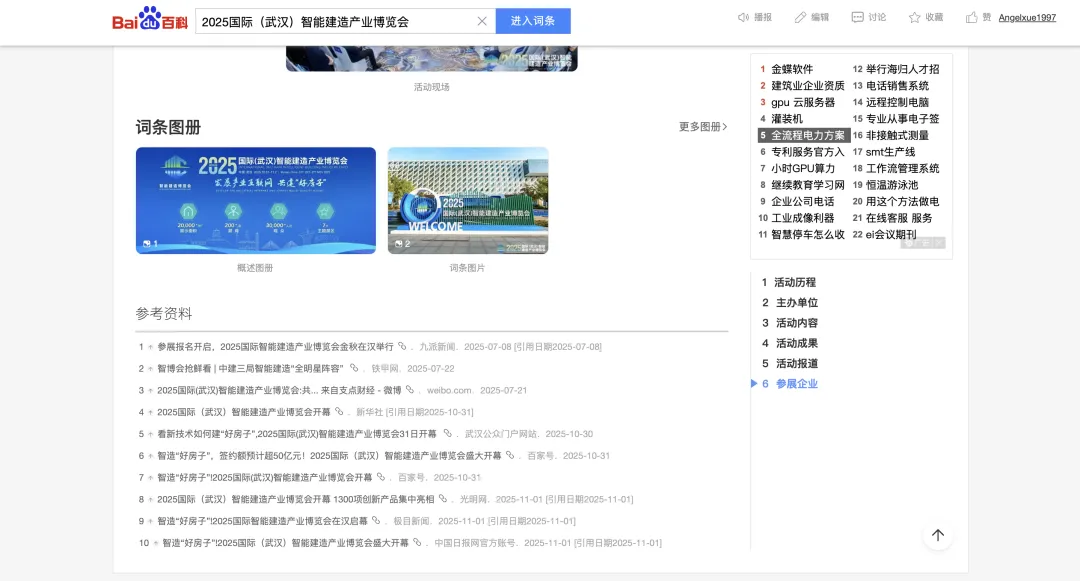The height and width of the screenshot is (581, 1080).
Task: Open reference 8 1300项创新产品集中亮相
Action: (295, 499)
